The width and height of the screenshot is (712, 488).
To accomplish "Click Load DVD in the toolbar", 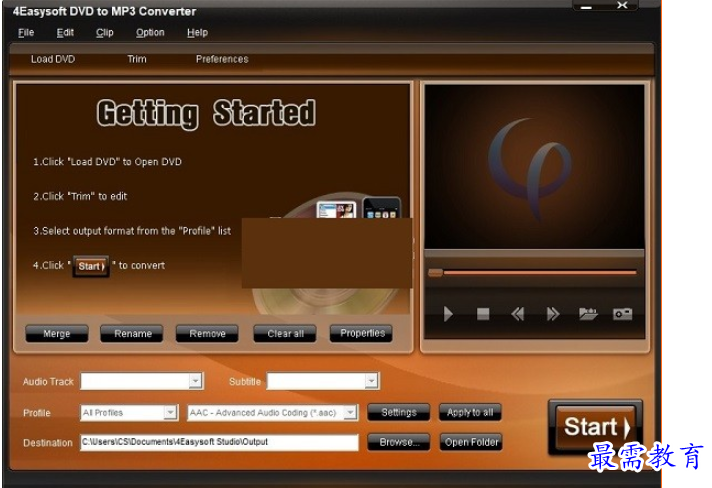I will (x=53, y=59).
